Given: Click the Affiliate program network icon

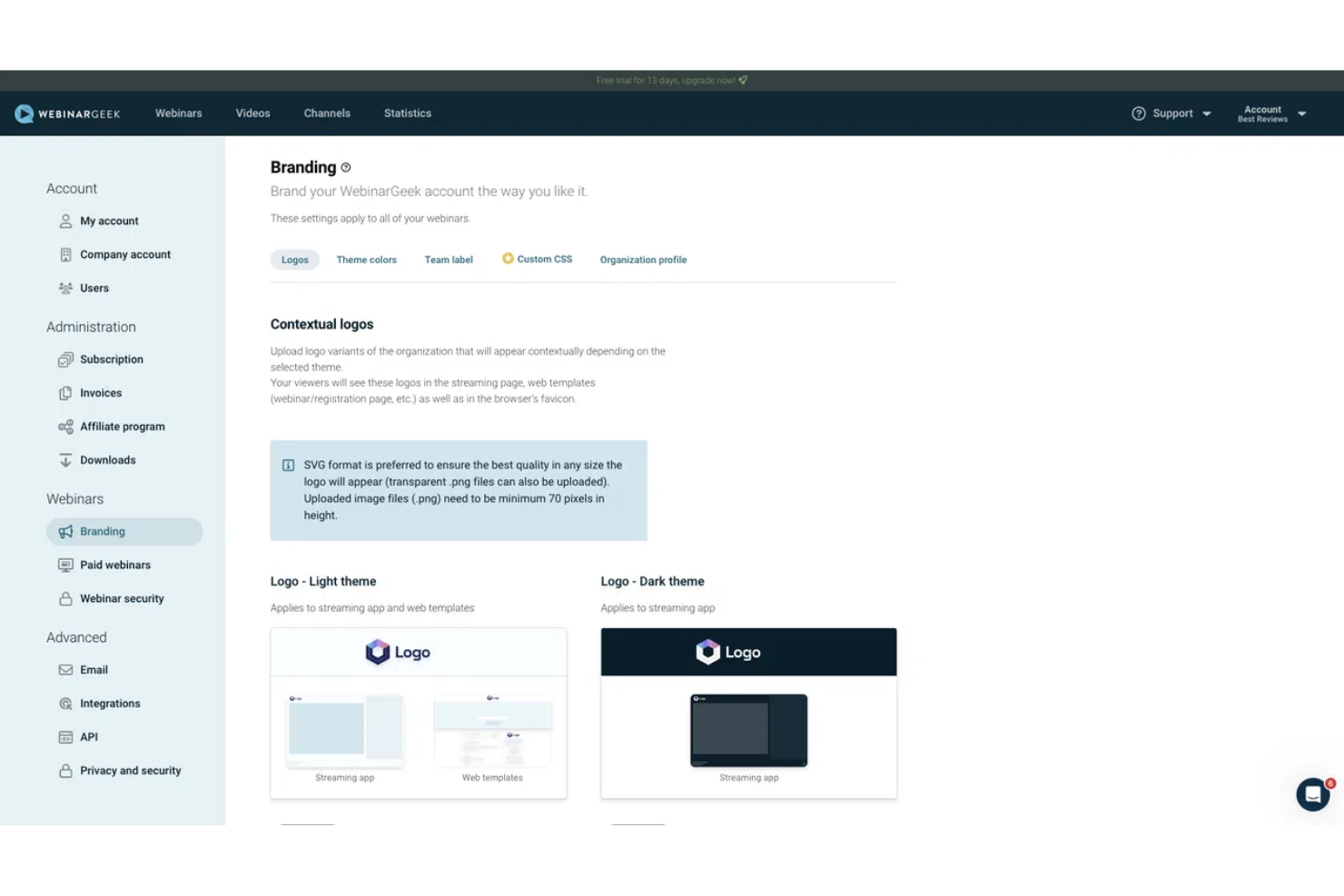Looking at the screenshot, I should pos(64,427).
